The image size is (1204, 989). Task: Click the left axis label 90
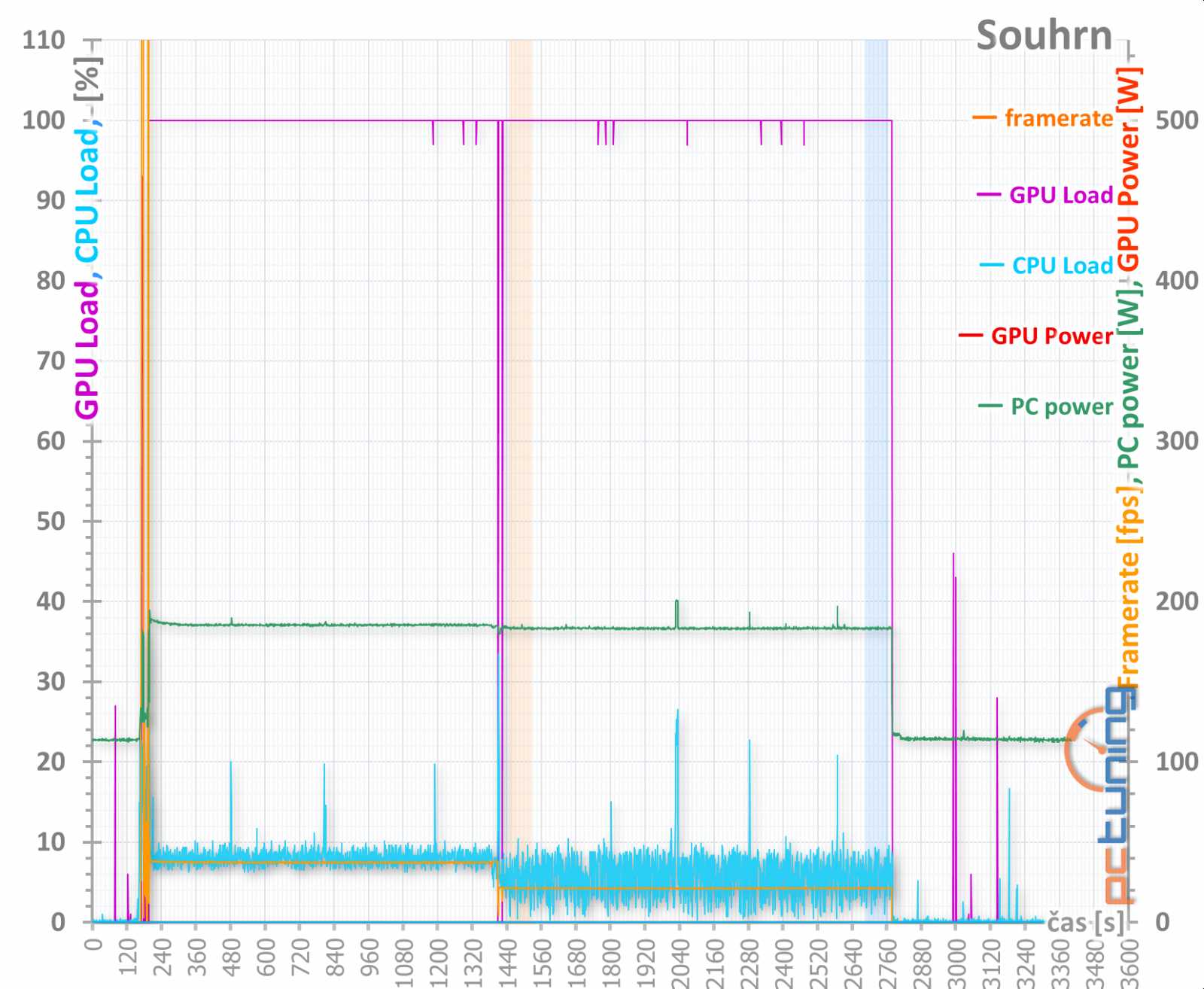pyautogui.click(x=50, y=200)
